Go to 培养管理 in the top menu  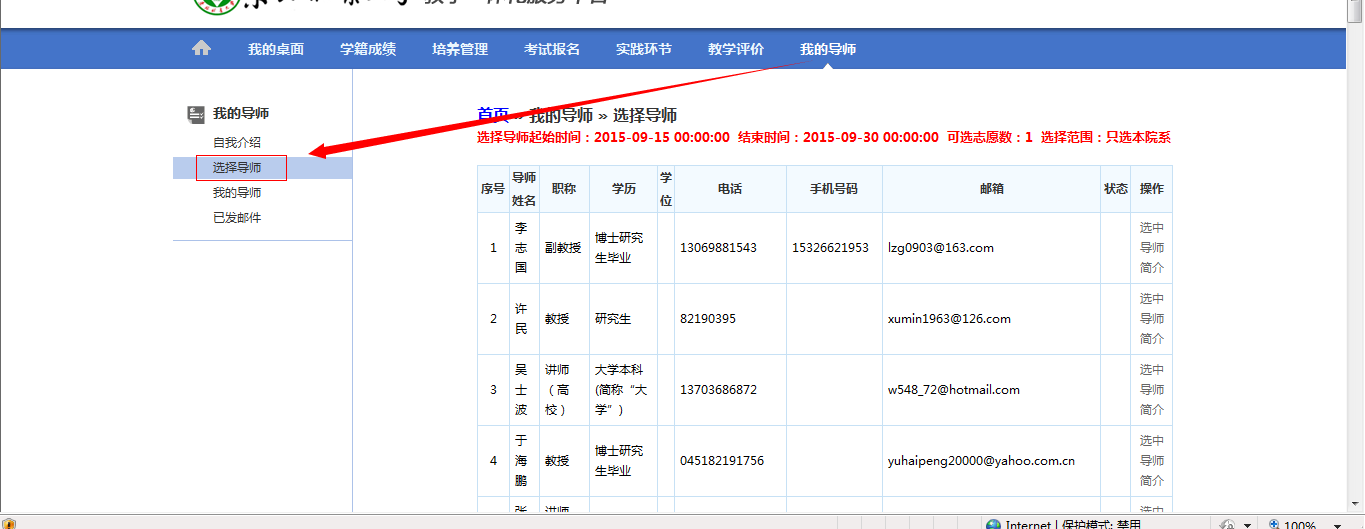click(x=460, y=49)
